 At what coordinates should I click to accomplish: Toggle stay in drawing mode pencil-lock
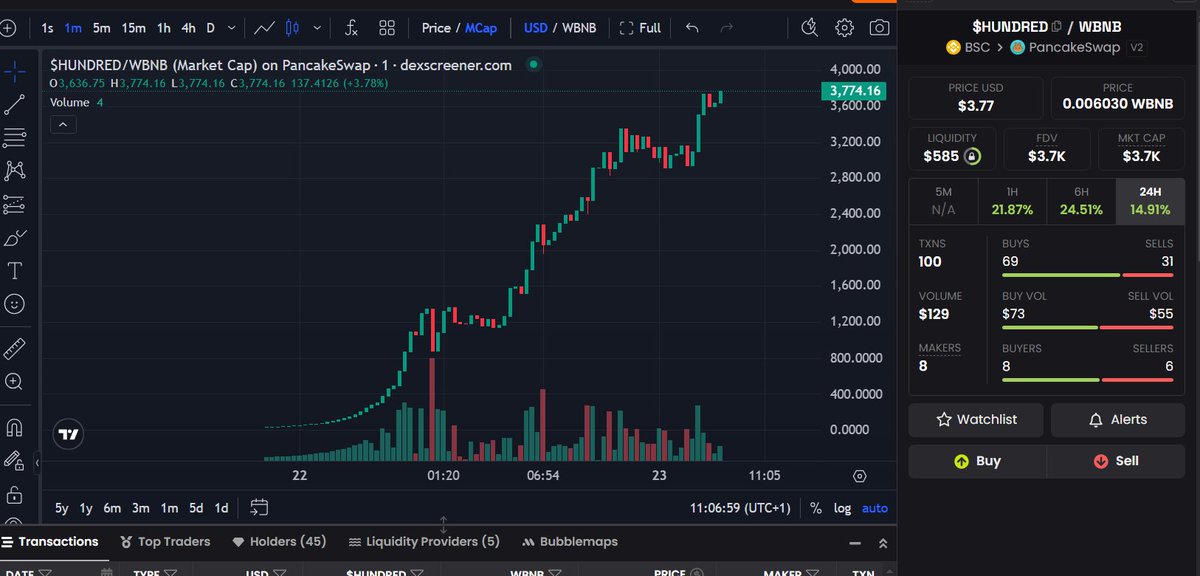coord(15,460)
